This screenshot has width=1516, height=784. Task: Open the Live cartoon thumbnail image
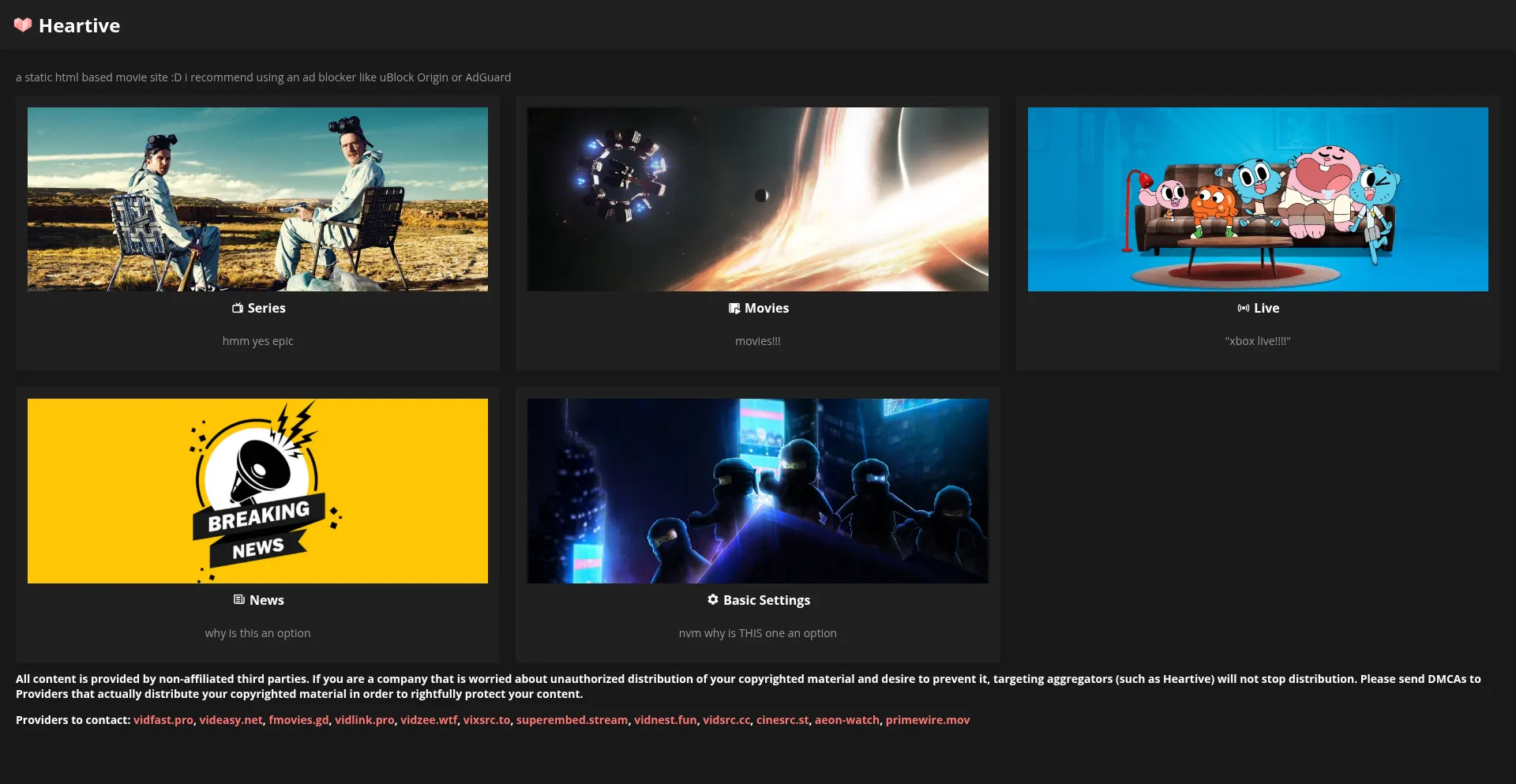[1258, 199]
